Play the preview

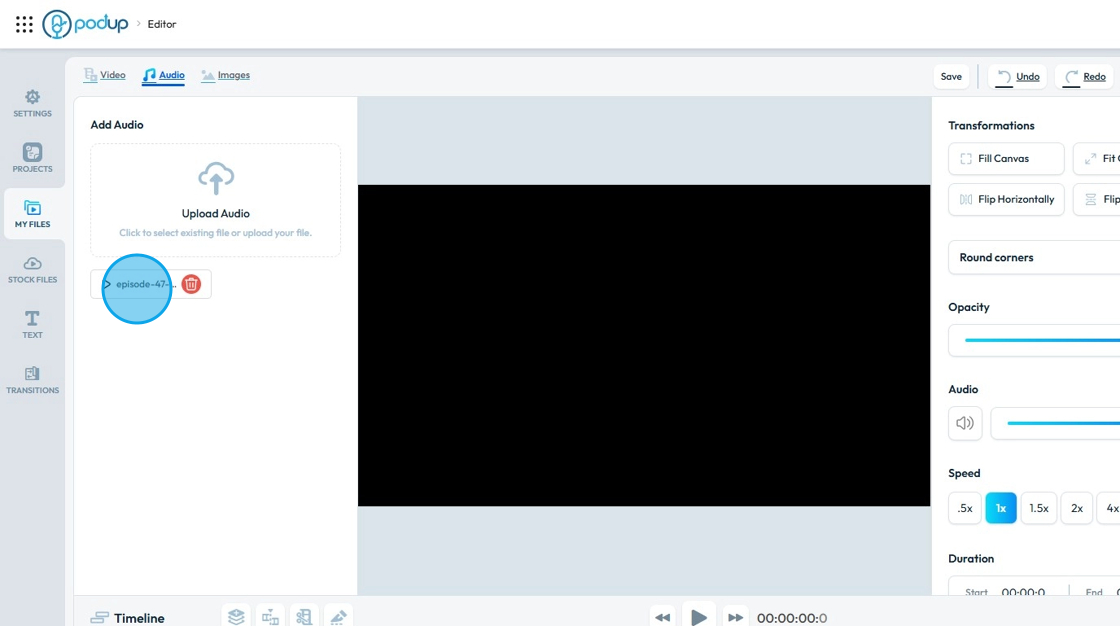(699, 617)
